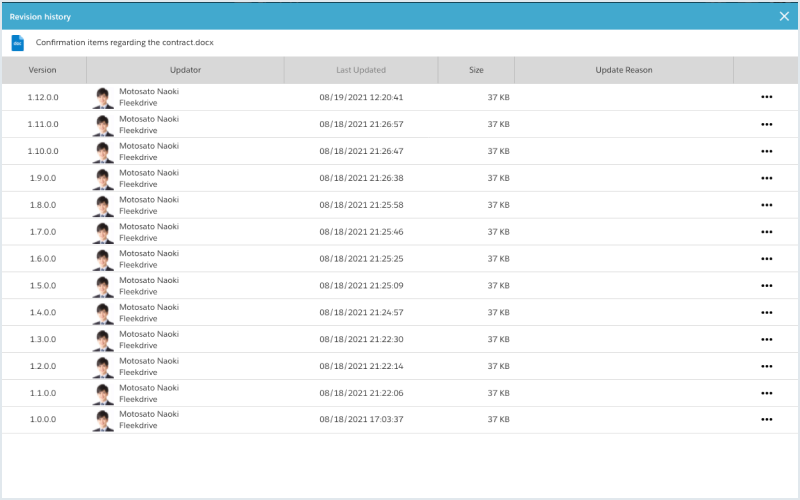Viewport: 800px width, 500px height.
Task: Click timestamp 08/18/2021 21:22:06
Action: pyautogui.click(x=361, y=393)
